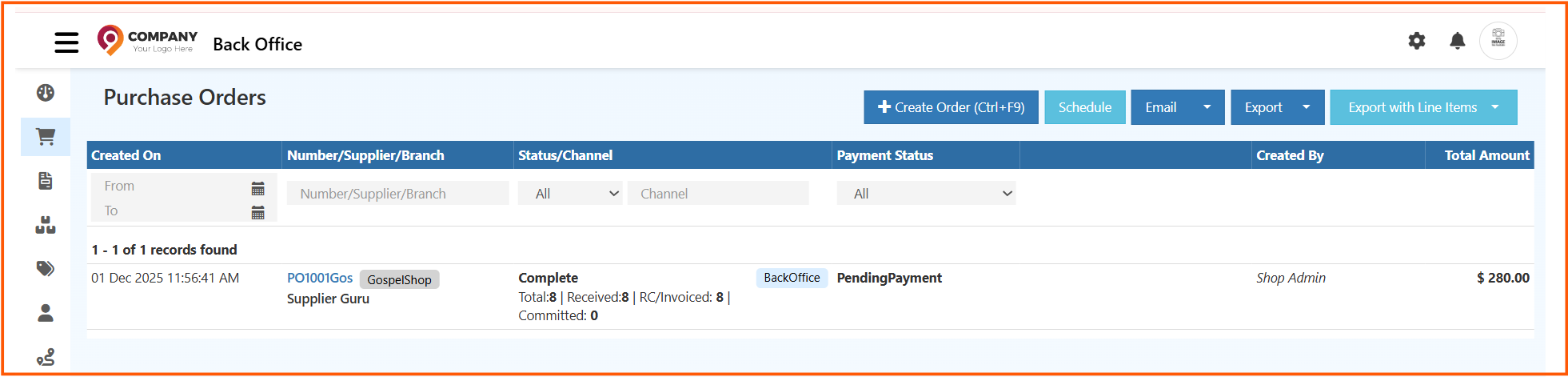Open purchase order PO1001Gos link
This screenshot has height=377, width=1568.
[x=320, y=278]
